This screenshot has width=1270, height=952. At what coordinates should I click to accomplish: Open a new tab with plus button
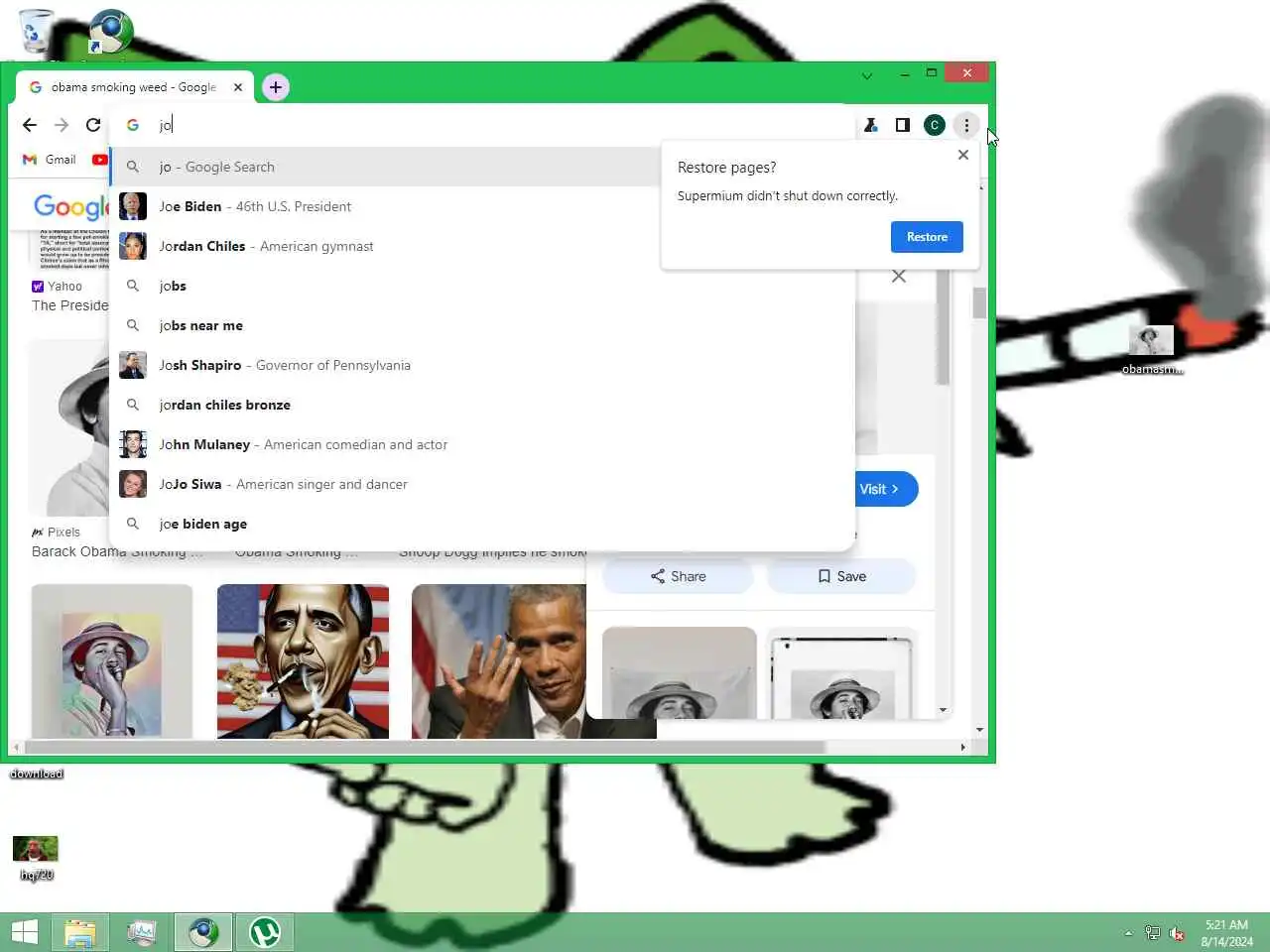pyautogui.click(x=276, y=87)
